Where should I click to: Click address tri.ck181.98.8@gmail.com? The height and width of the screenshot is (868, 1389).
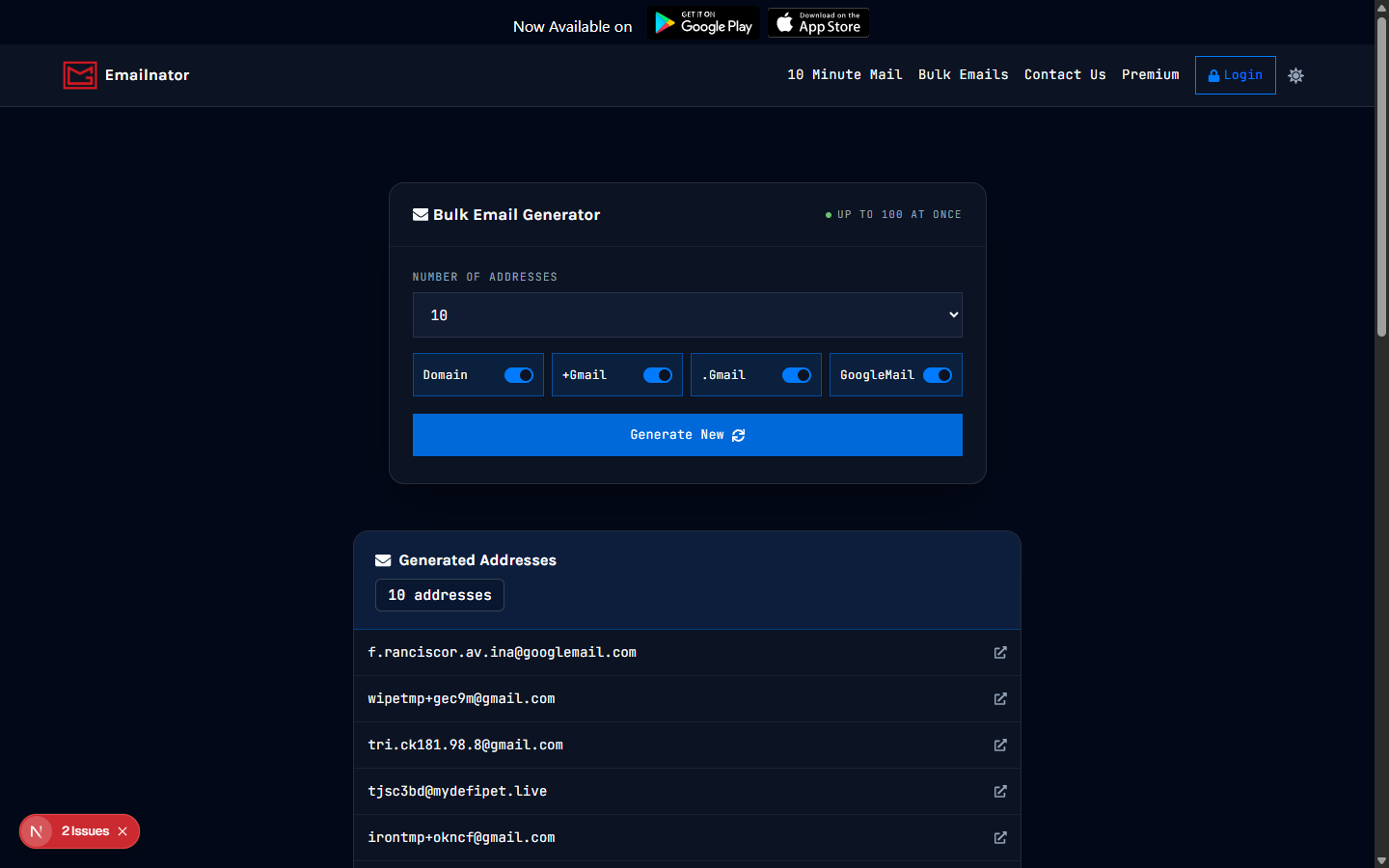tap(466, 746)
